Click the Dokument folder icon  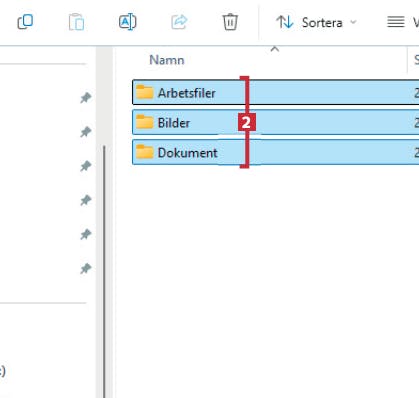pos(145,152)
